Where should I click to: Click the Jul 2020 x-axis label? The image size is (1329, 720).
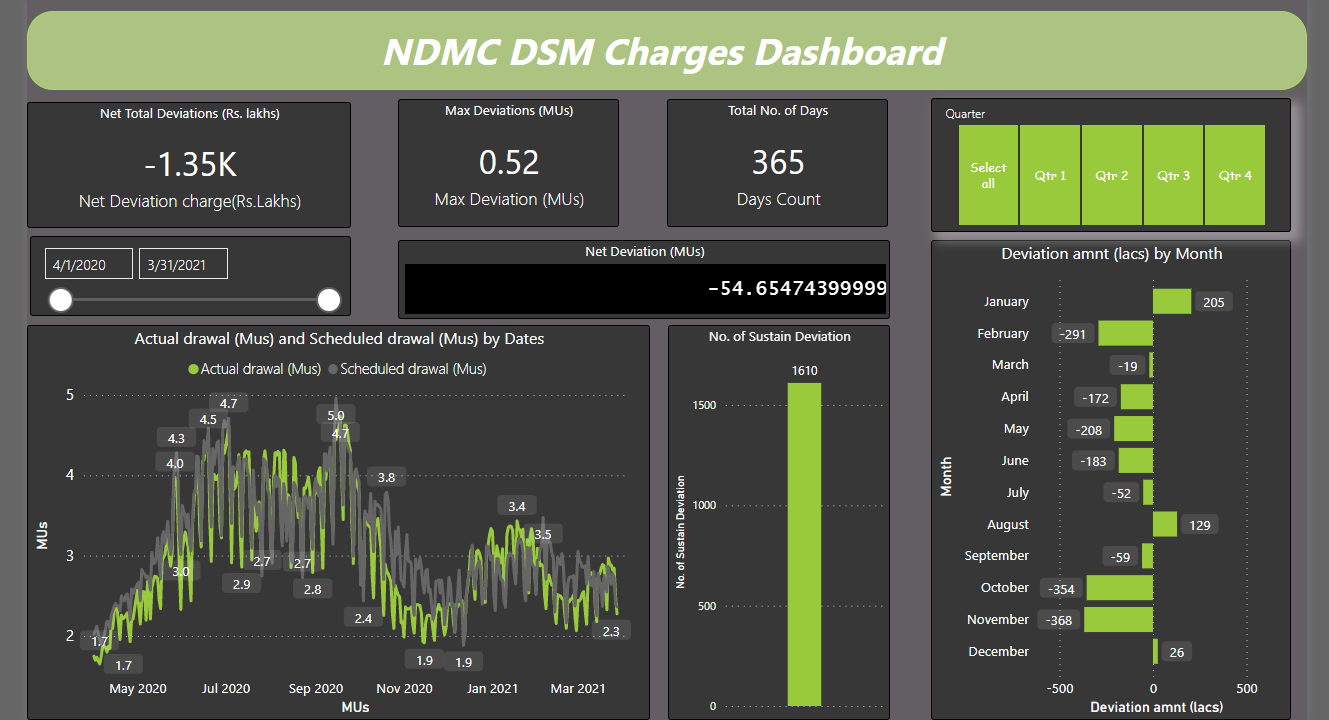pos(226,688)
